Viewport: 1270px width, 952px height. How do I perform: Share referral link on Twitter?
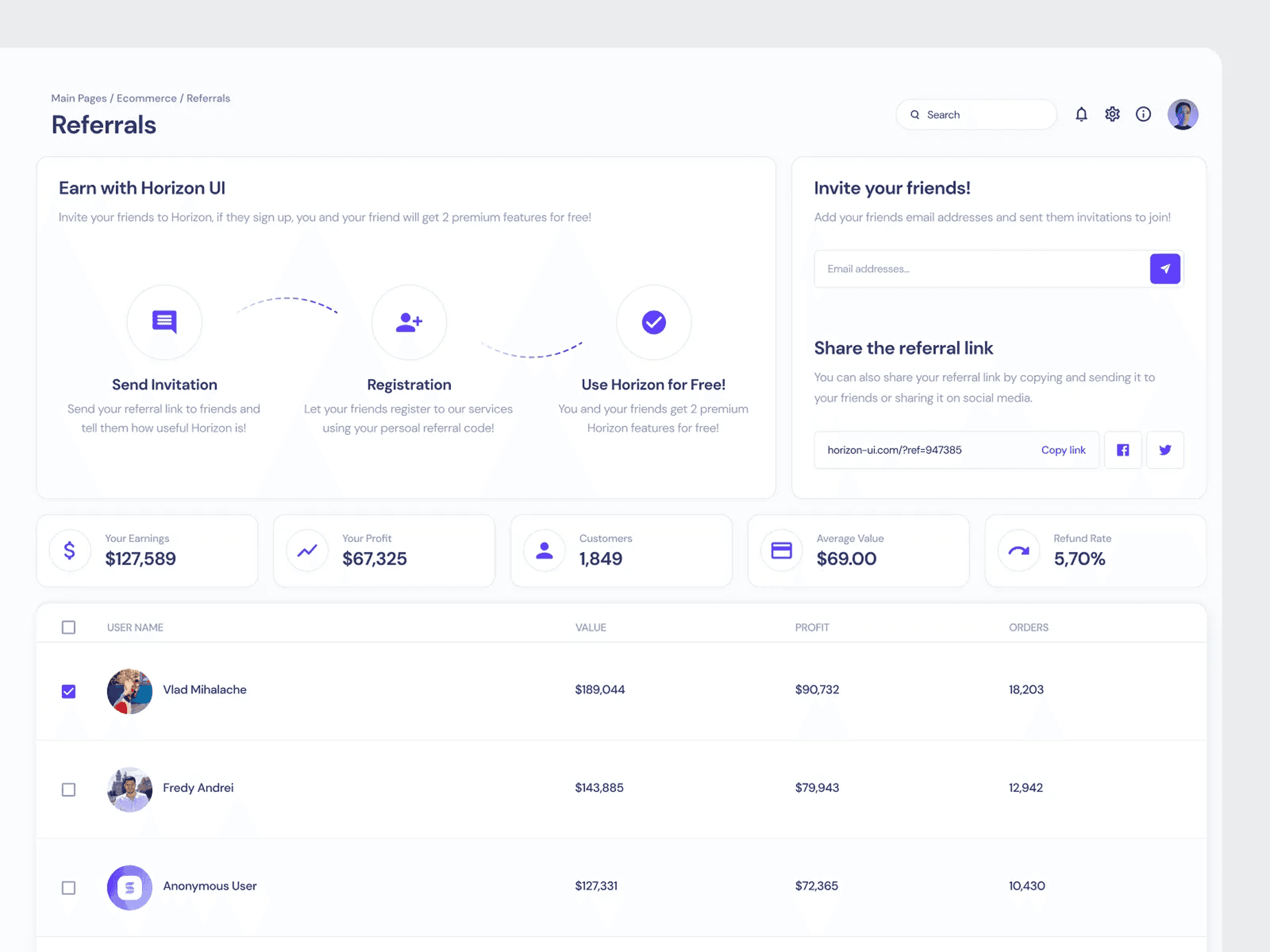pyautogui.click(x=1165, y=450)
